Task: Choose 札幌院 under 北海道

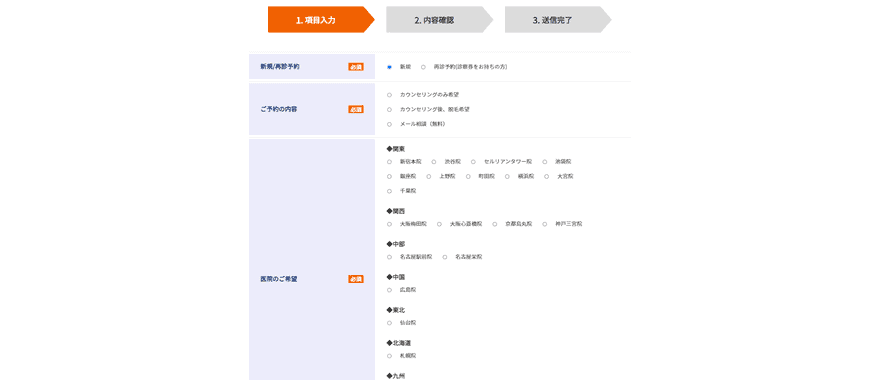Action: click(389, 356)
